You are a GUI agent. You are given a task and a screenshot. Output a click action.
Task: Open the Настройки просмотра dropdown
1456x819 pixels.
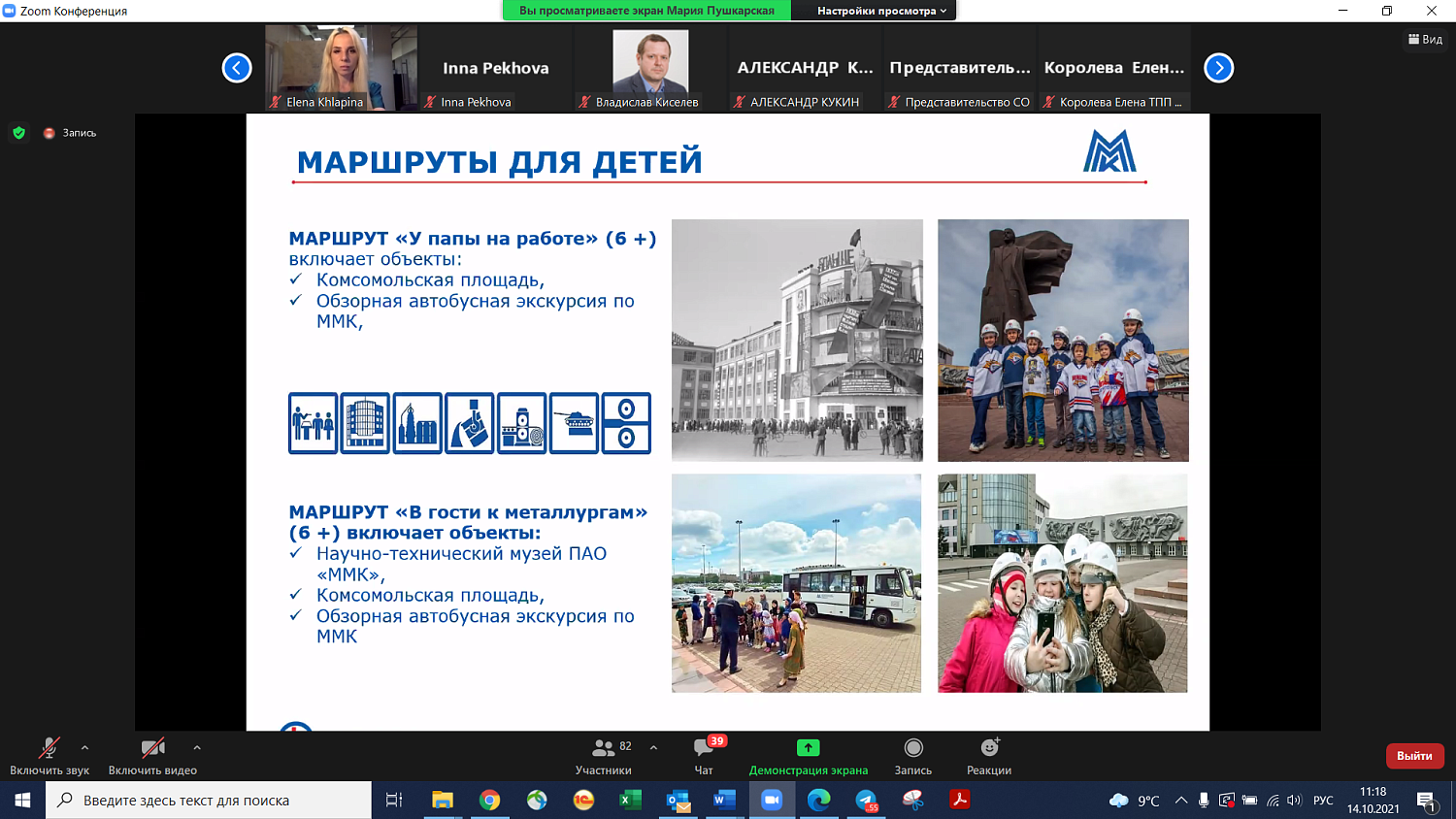(x=875, y=11)
